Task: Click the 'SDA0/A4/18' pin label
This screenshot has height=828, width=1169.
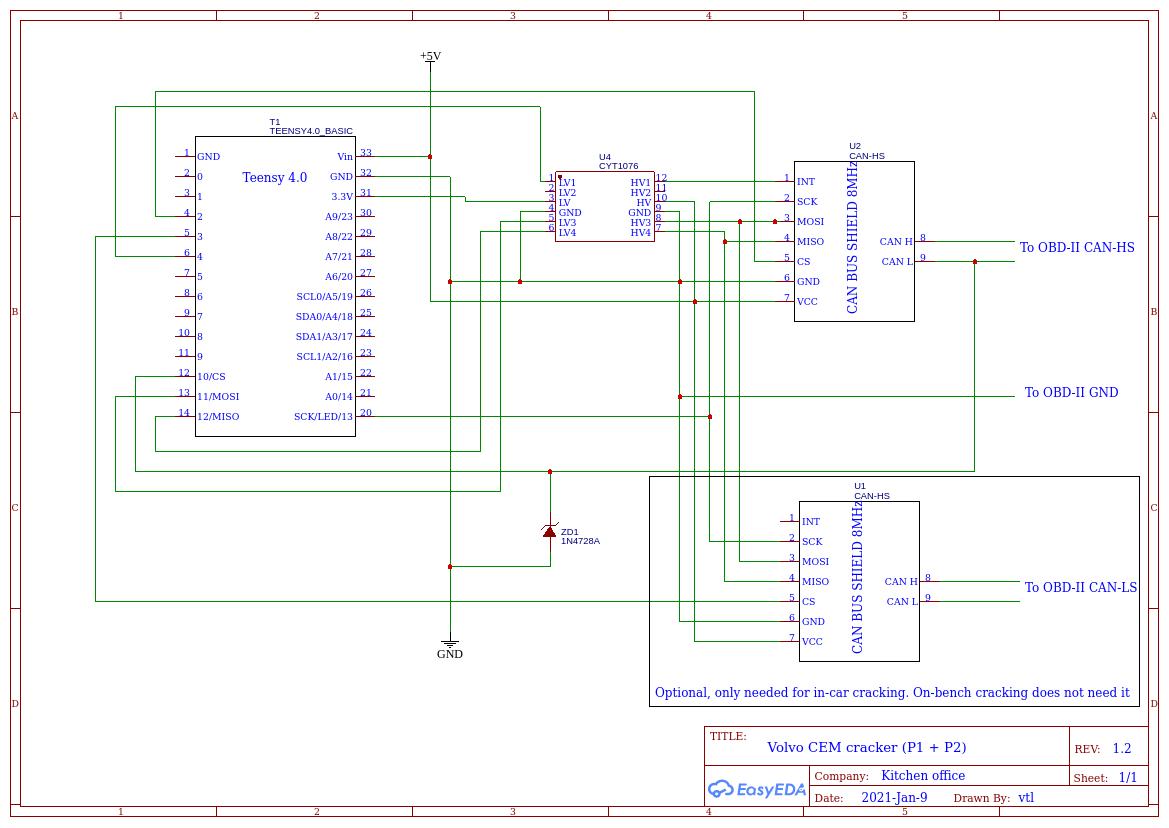Action: (x=324, y=317)
